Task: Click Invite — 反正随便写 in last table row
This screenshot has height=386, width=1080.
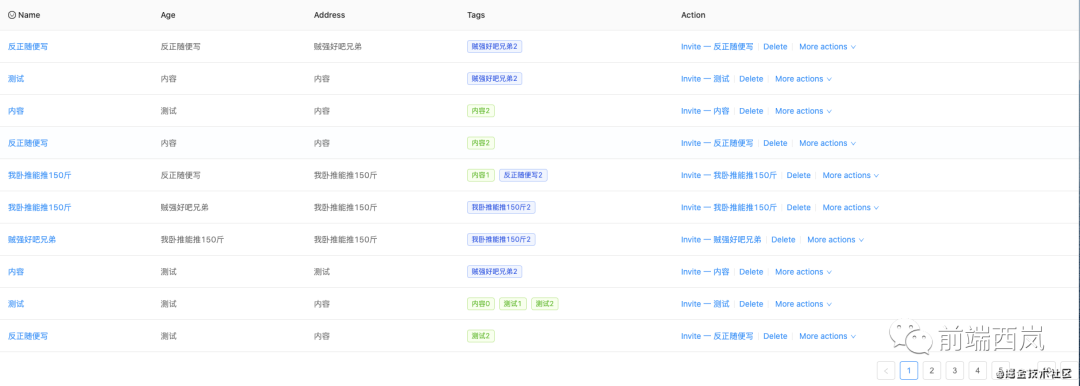Action: (x=717, y=336)
